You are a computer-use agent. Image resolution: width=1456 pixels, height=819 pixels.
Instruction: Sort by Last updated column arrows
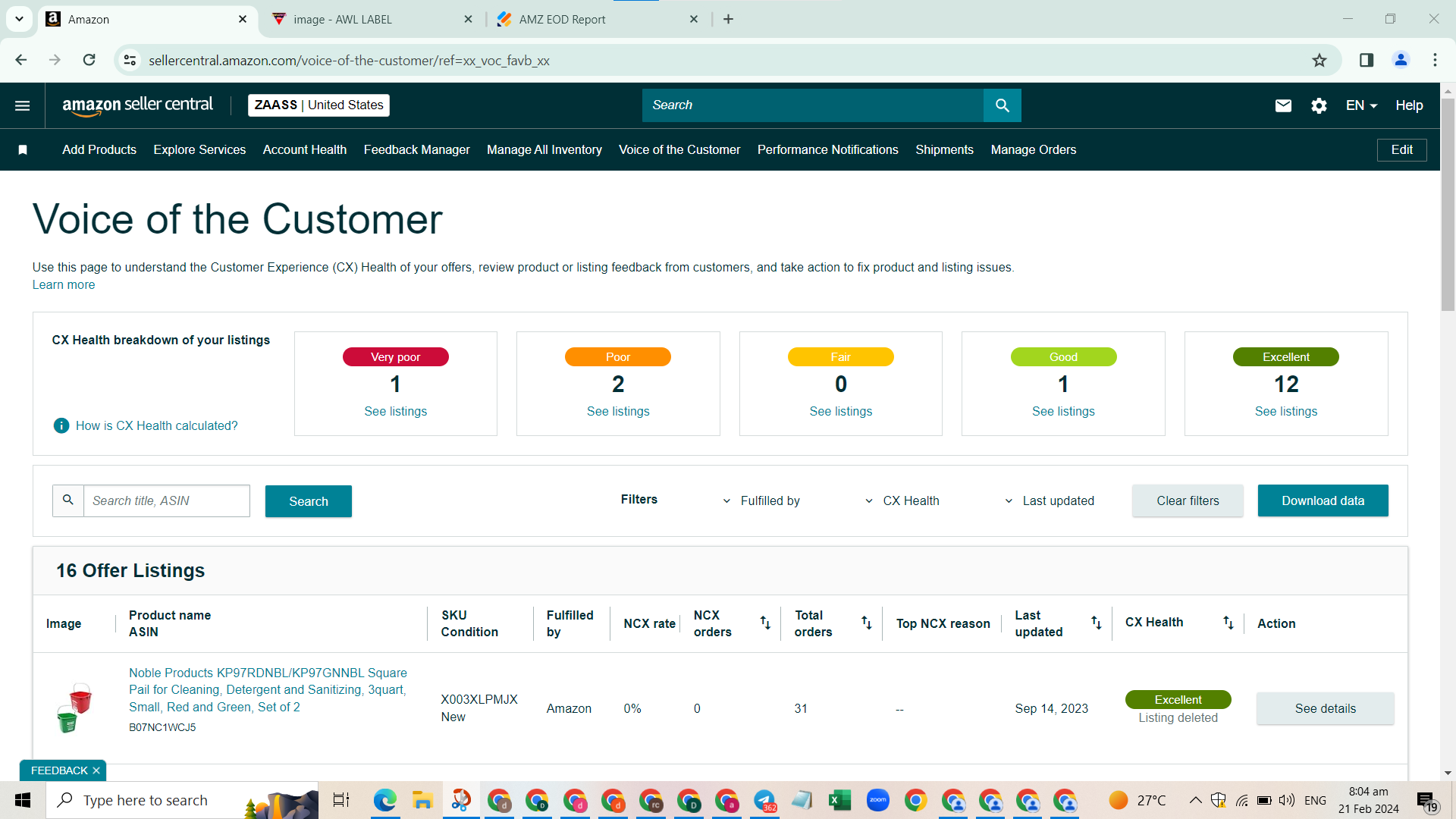(x=1097, y=623)
